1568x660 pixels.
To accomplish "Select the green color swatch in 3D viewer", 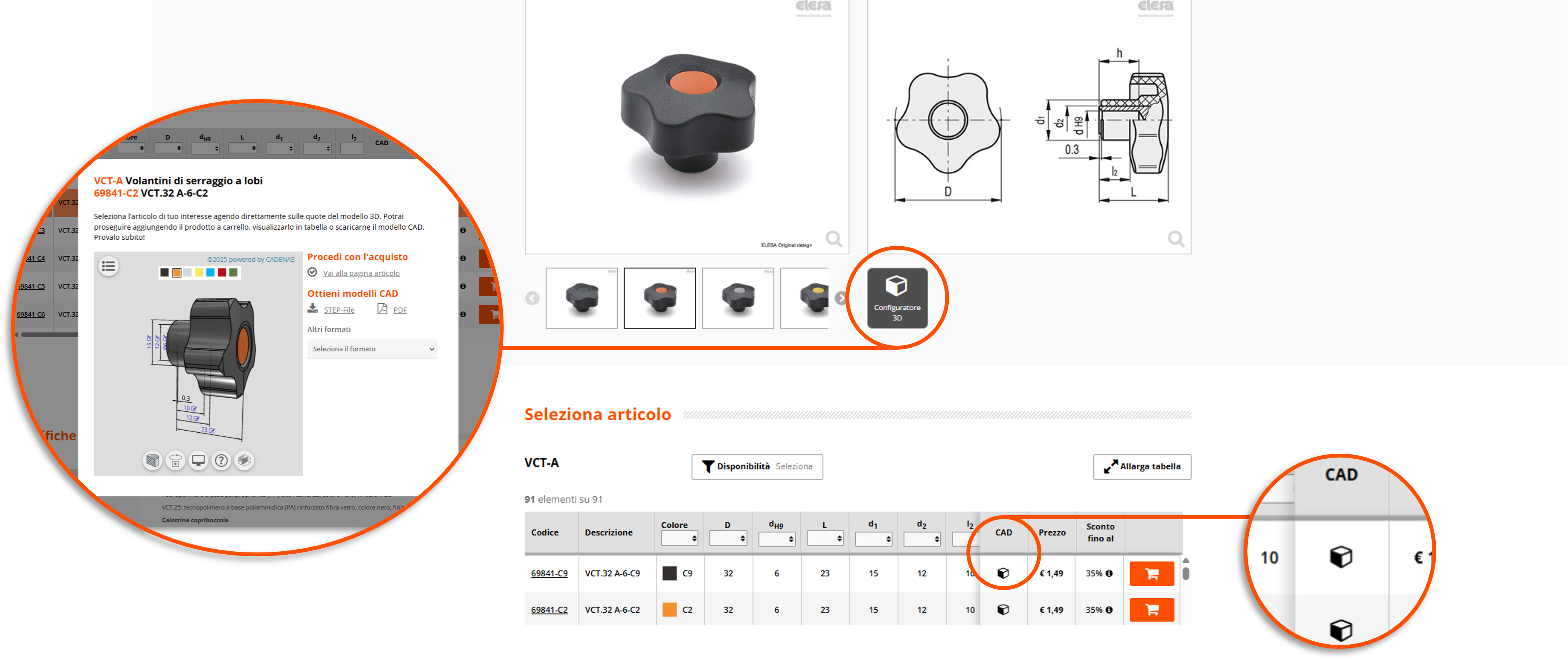I will pyautogui.click(x=233, y=272).
